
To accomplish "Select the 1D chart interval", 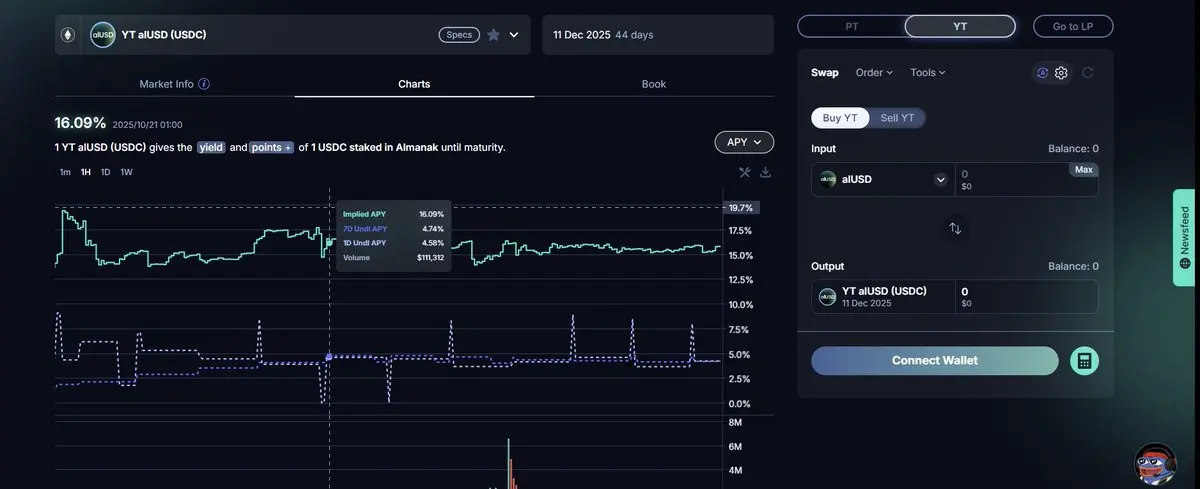I will (x=105, y=172).
